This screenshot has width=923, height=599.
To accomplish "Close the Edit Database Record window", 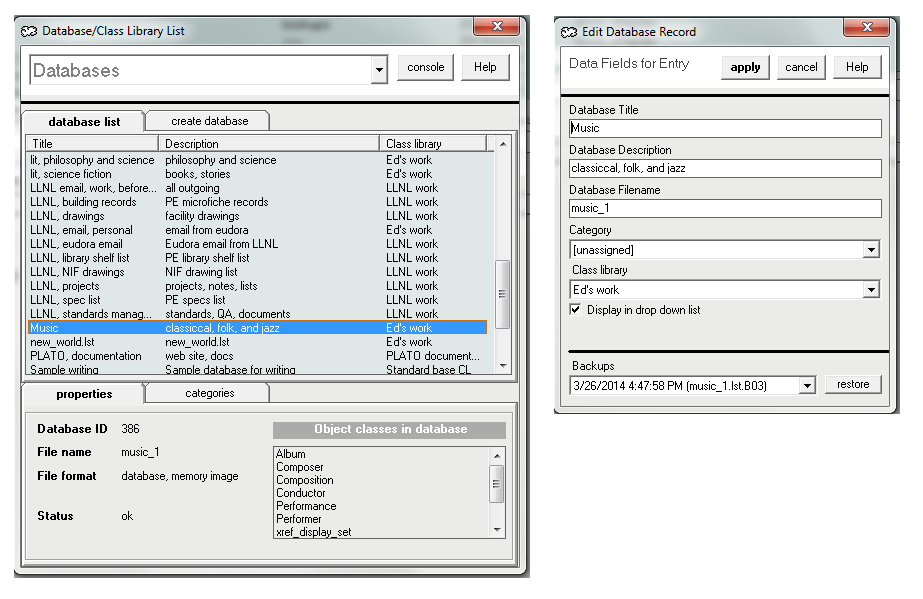I will click(865, 27).
